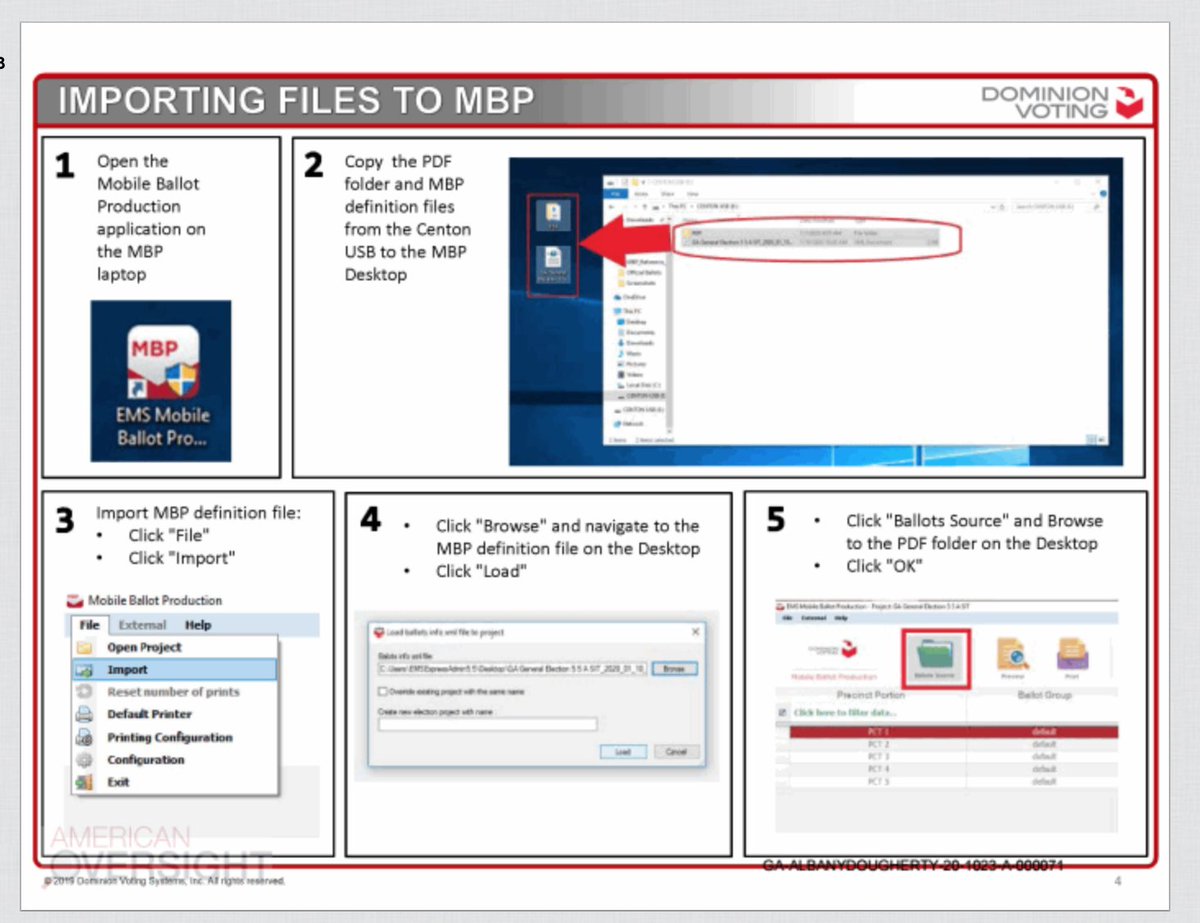Viewport: 1200px width, 923px height.
Task: Click the Exit door icon
Action: click(x=85, y=782)
